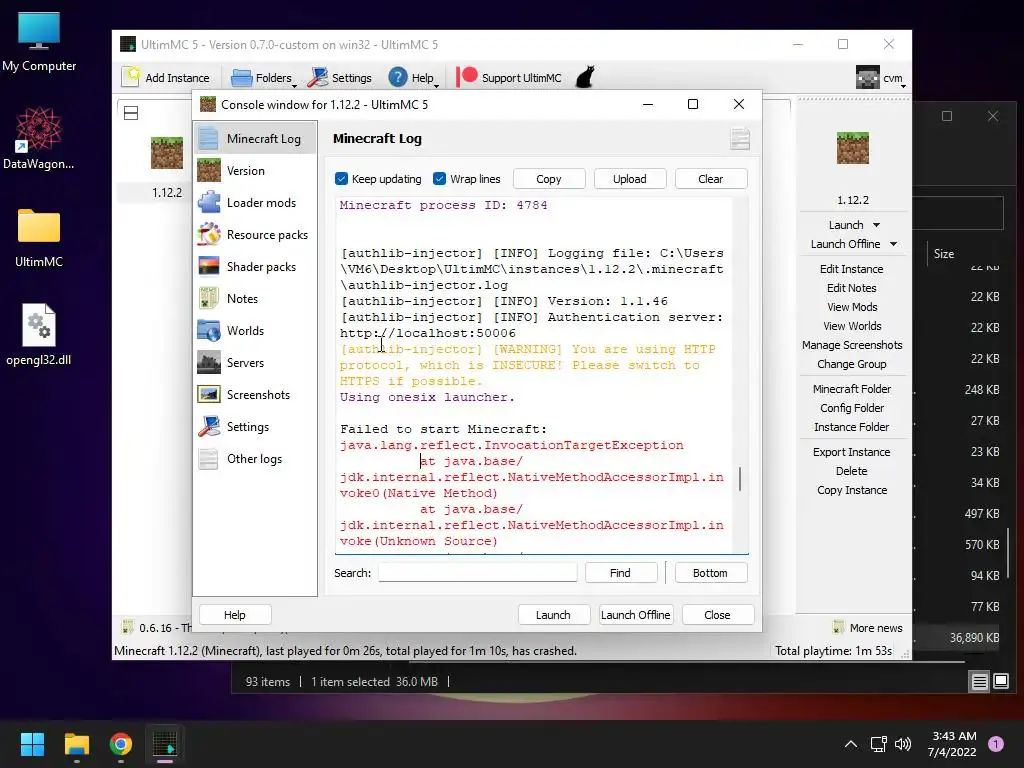Click Launch Offline in console footer

point(635,615)
